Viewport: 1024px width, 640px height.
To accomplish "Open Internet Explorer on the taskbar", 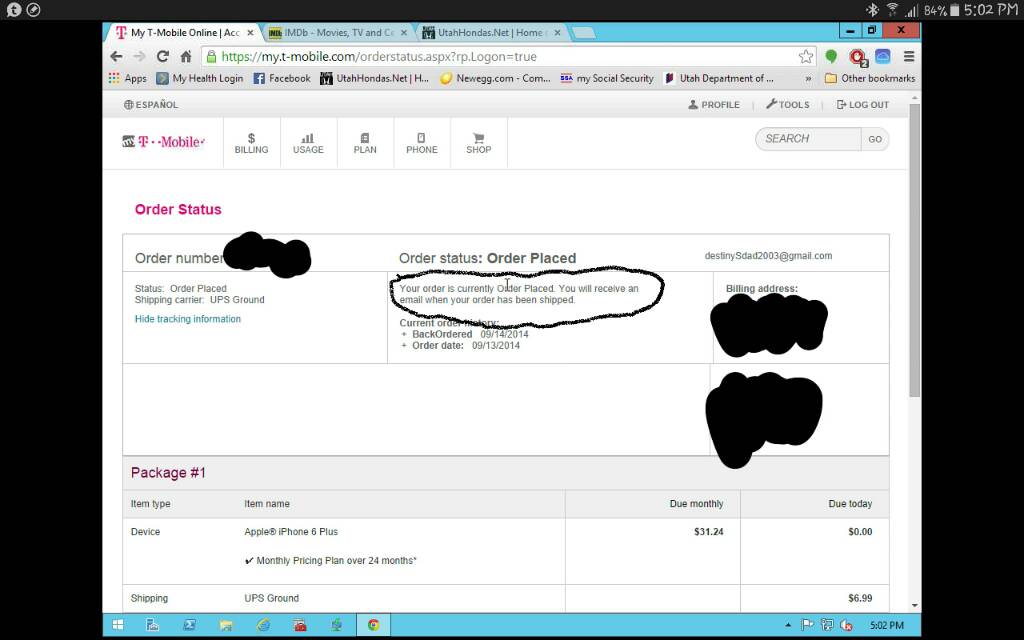I will point(263,625).
